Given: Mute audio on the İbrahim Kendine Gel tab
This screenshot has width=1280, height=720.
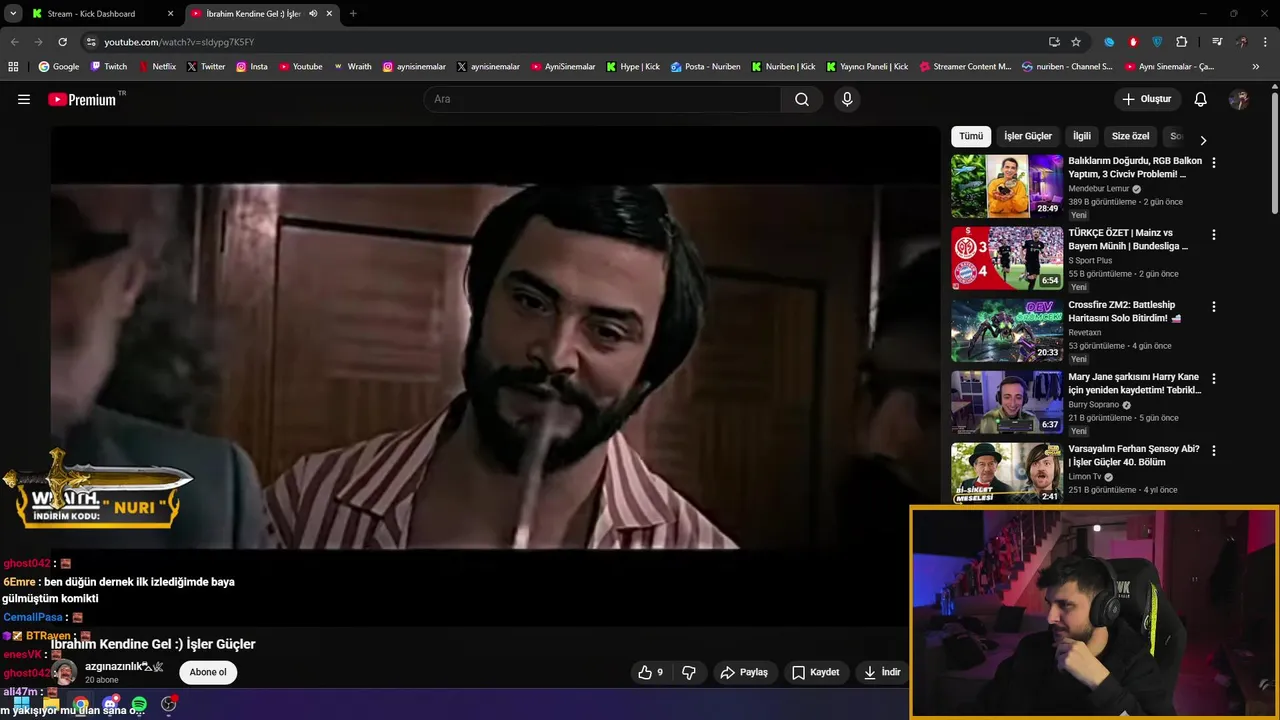Looking at the screenshot, I should coord(314,14).
